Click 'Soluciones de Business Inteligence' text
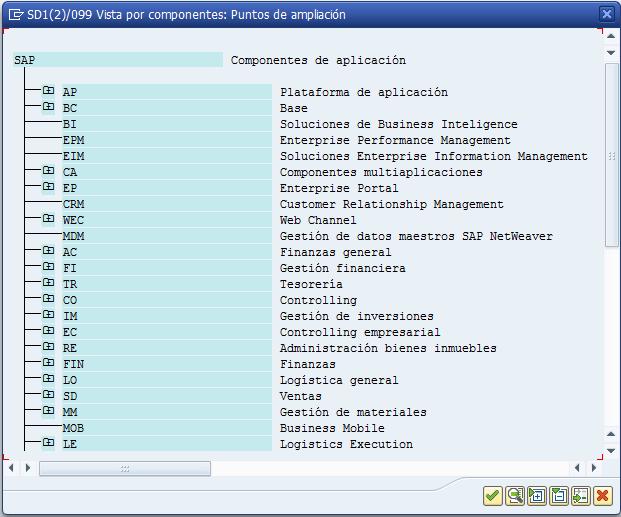This screenshot has height=517, width=621. [399, 124]
